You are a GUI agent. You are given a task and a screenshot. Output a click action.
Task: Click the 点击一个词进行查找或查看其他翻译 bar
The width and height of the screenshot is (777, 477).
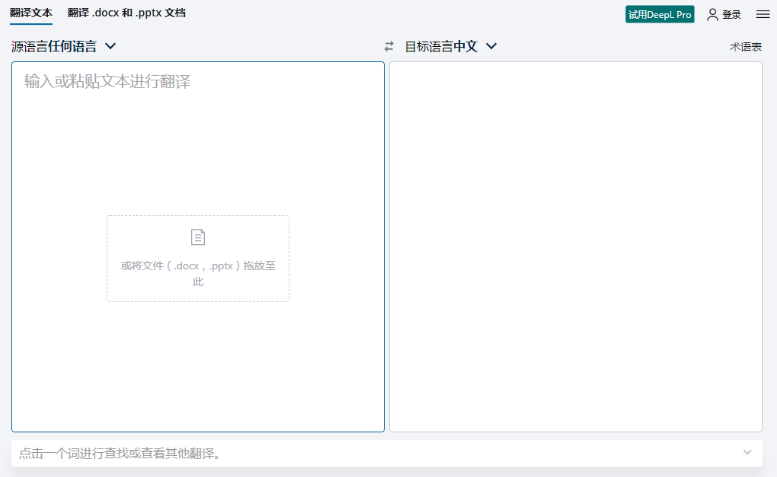[387, 453]
